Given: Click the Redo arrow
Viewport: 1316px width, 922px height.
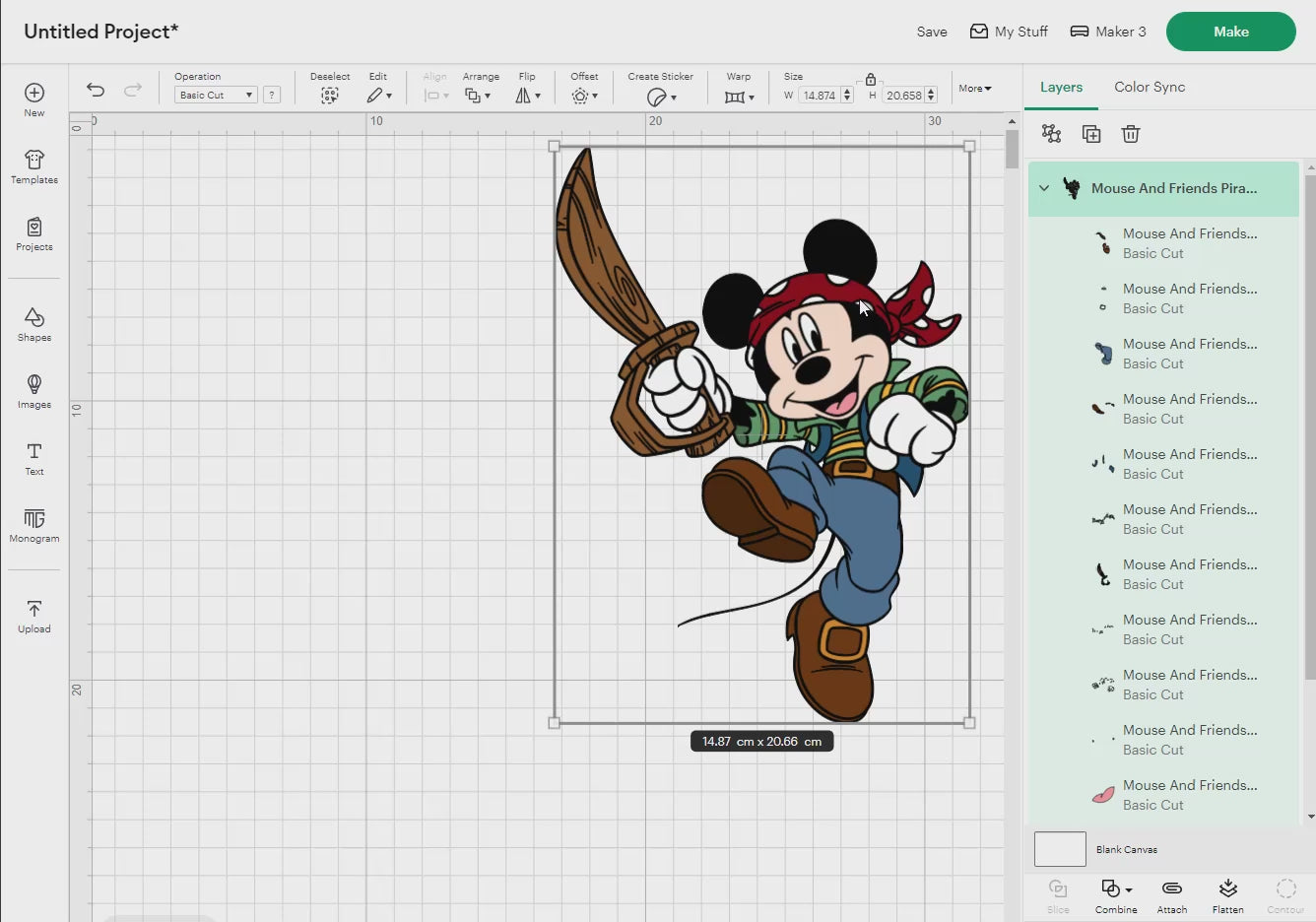Looking at the screenshot, I should 133,90.
